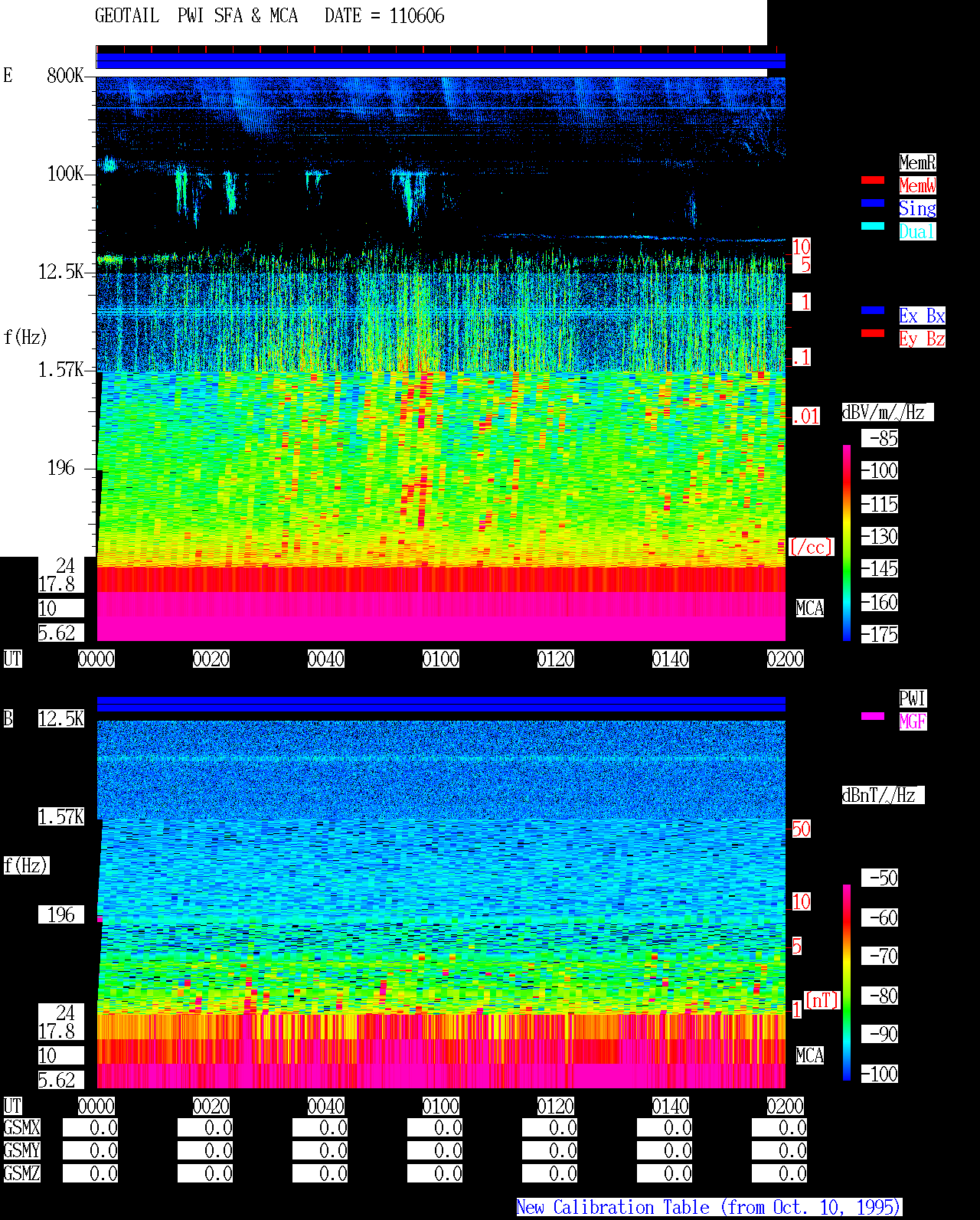Image resolution: width=980 pixels, height=1220 pixels.
Task: Select the PWI legend label
Action: point(913,698)
